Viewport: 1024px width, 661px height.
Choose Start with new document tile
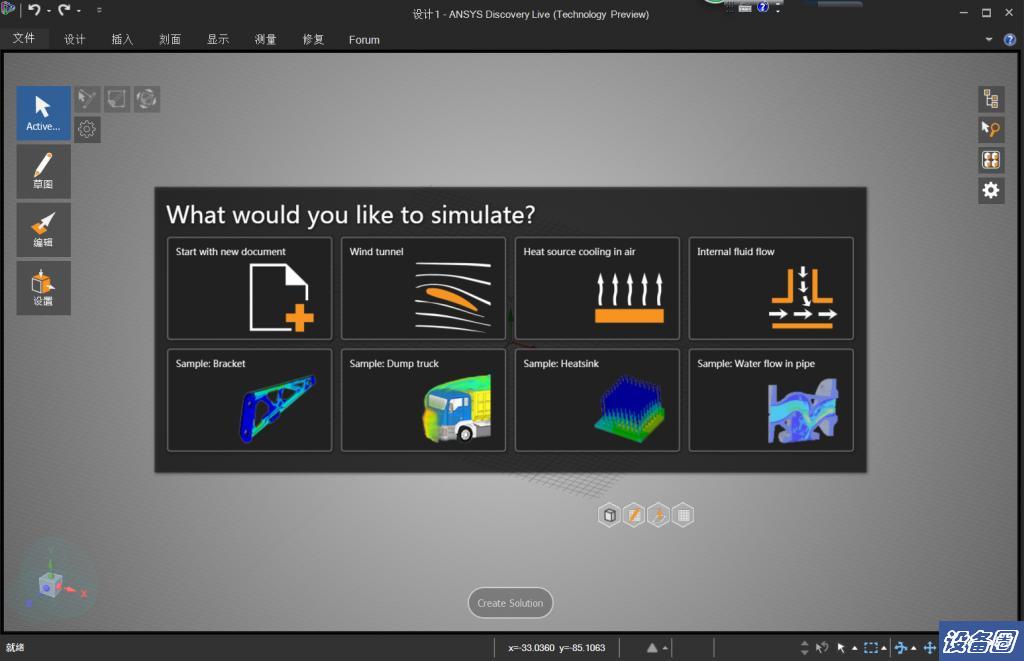point(249,288)
